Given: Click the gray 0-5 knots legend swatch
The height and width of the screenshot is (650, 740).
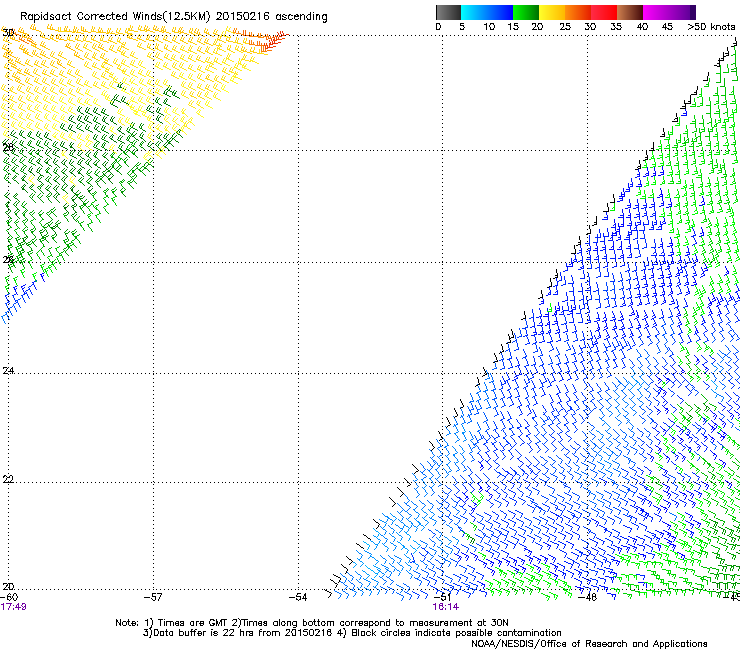Looking at the screenshot, I should click(449, 12).
